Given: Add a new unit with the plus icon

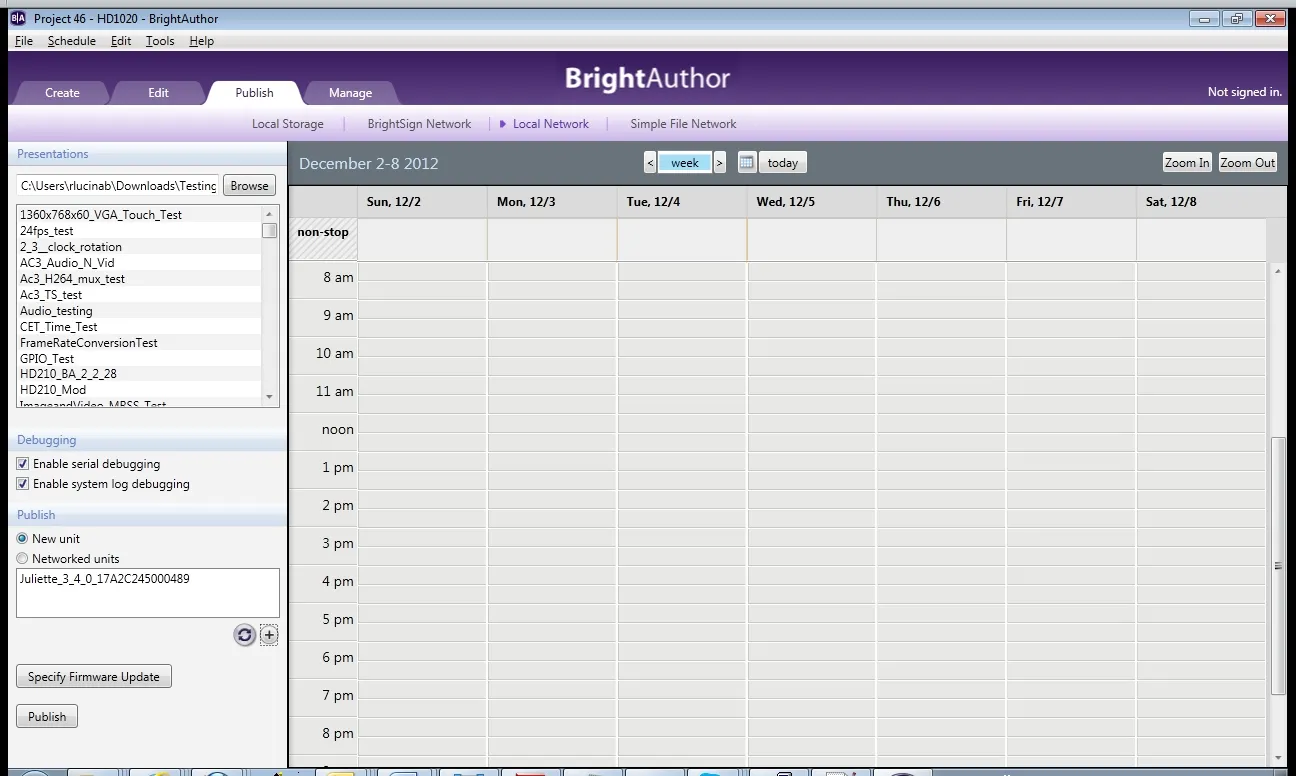Looking at the screenshot, I should (x=269, y=635).
